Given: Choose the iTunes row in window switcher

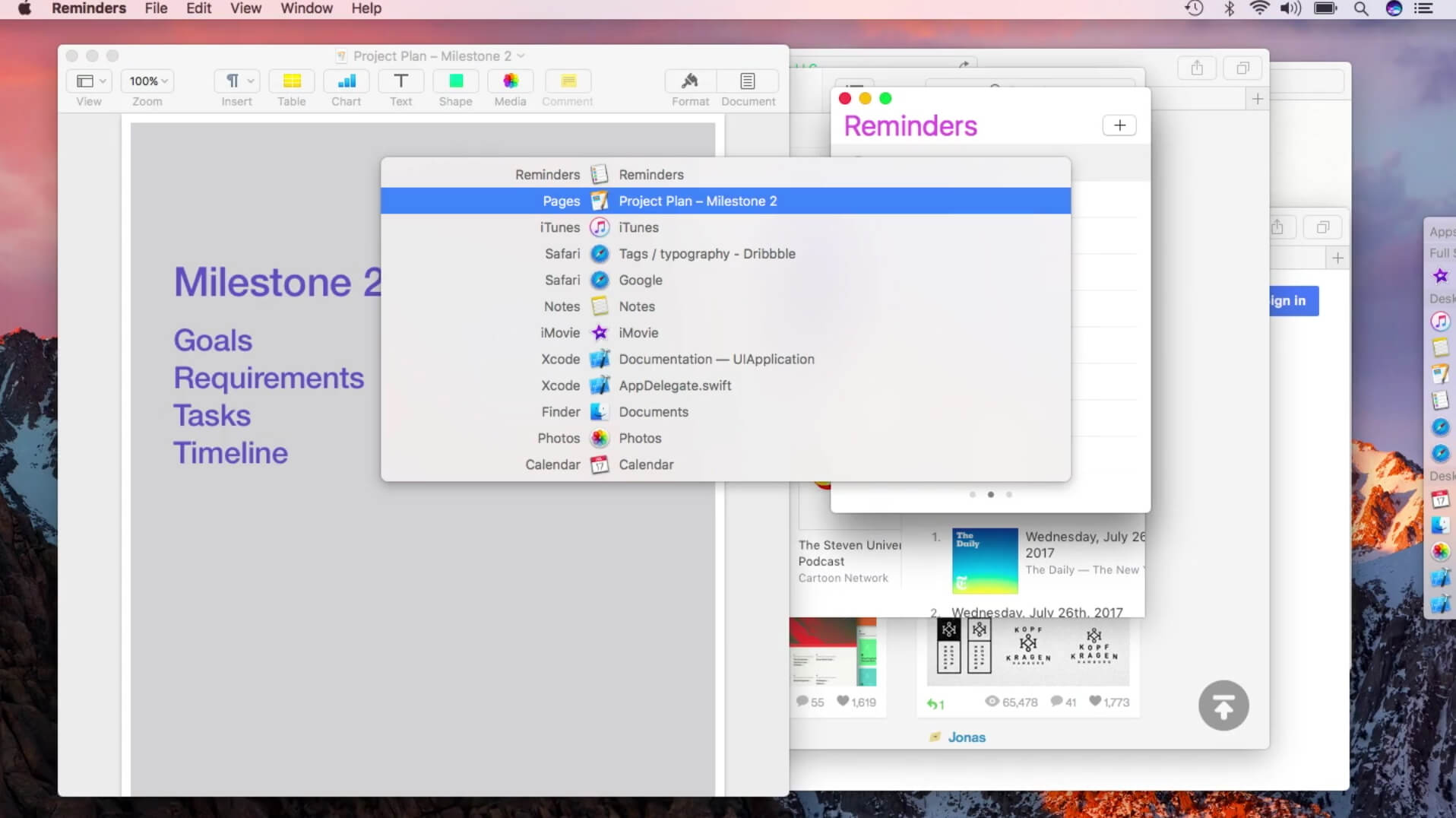Looking at the screenshot, I should (x=726, y=227).
